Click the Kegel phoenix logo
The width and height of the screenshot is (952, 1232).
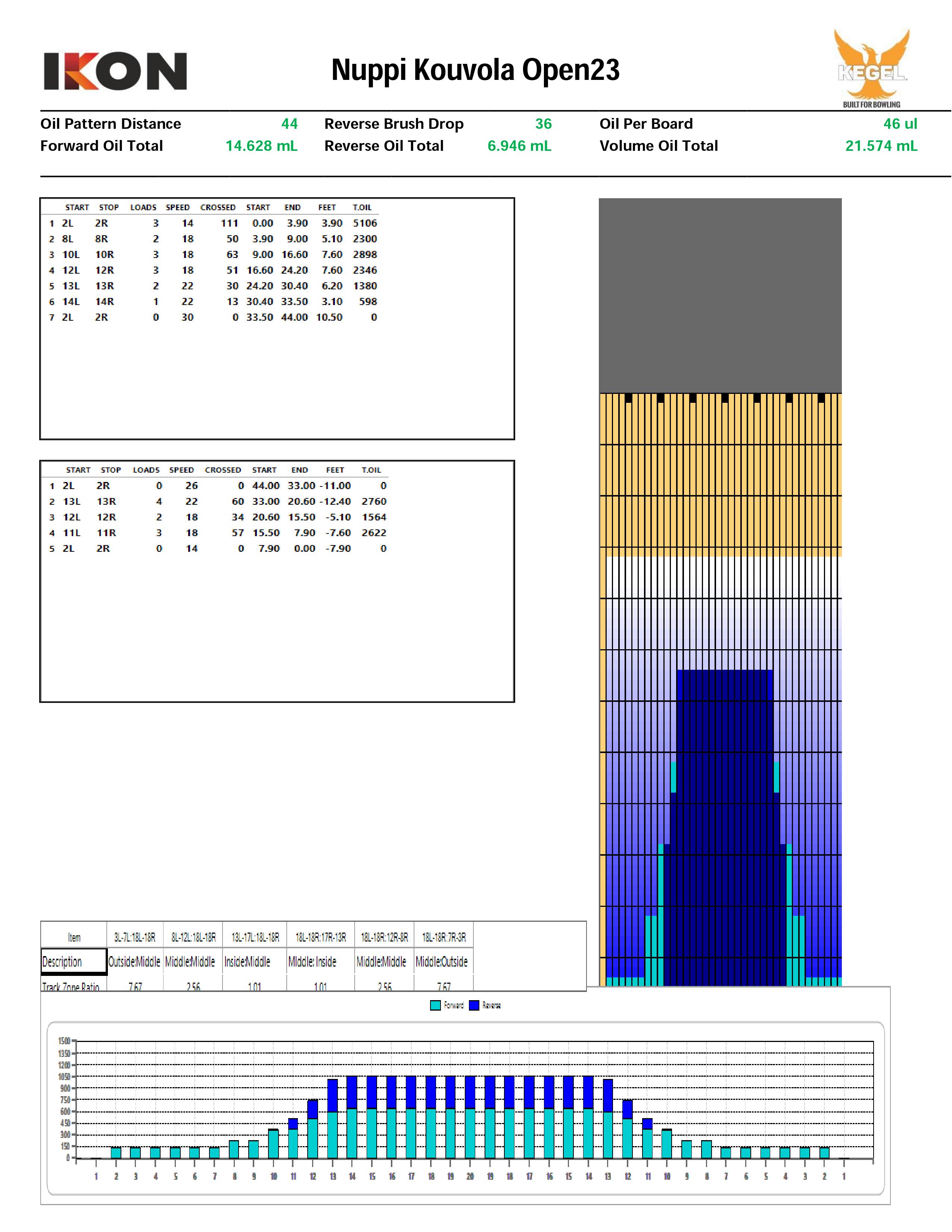click(x=872, y=68)
